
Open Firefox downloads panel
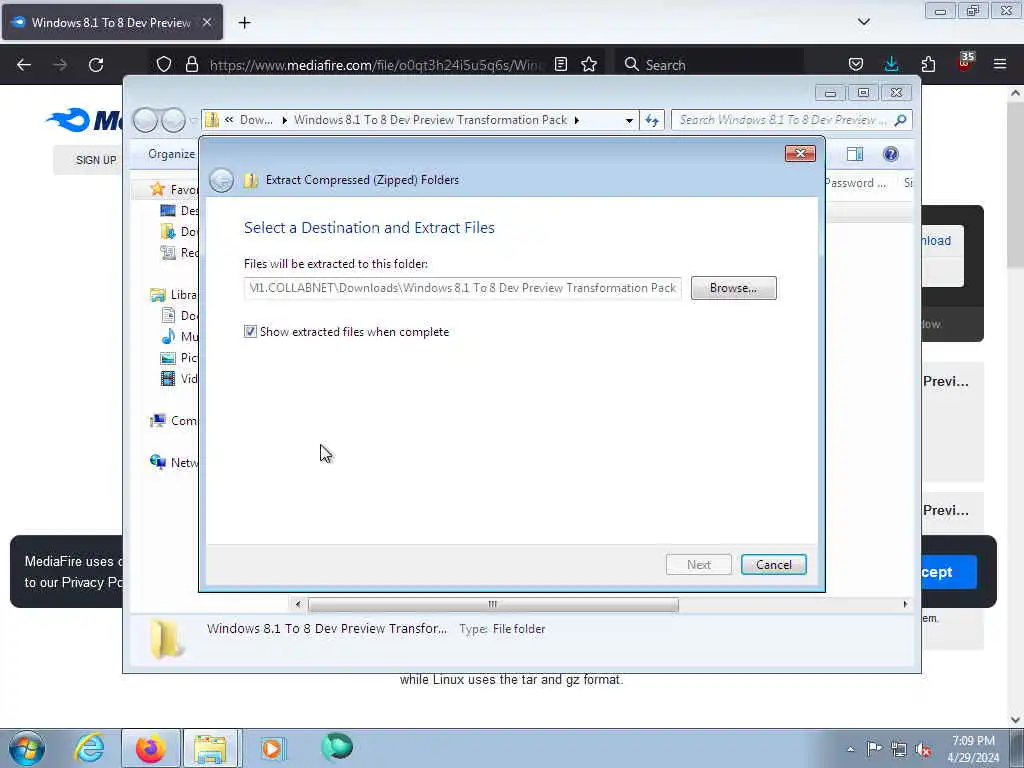coord(891,64)
